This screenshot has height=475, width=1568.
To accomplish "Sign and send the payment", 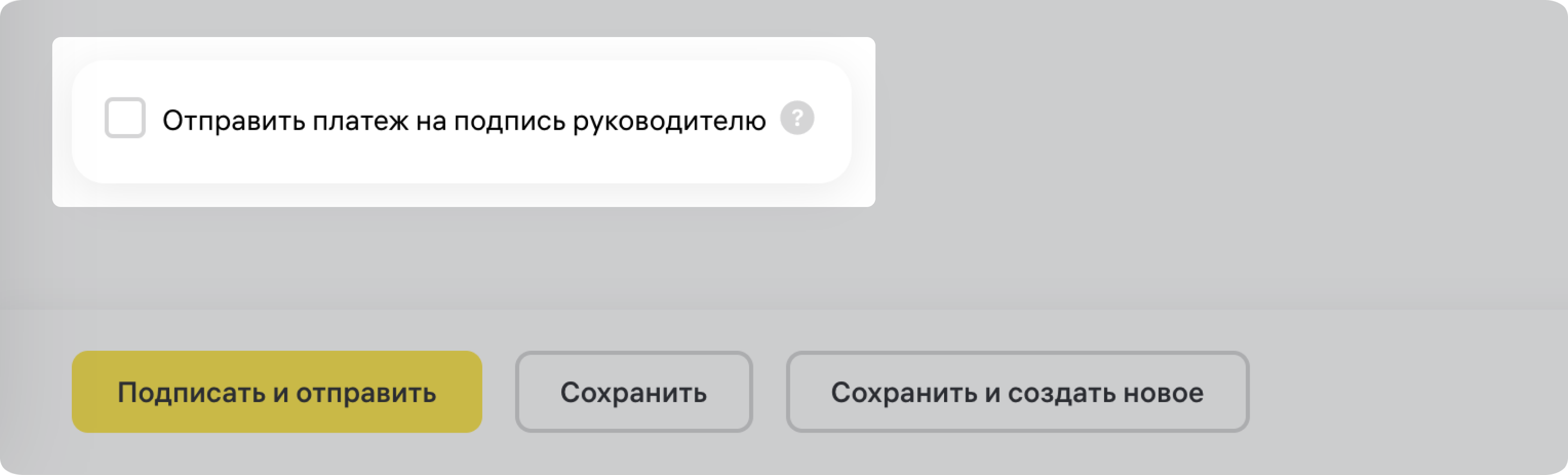I will (x=277, y=392).
